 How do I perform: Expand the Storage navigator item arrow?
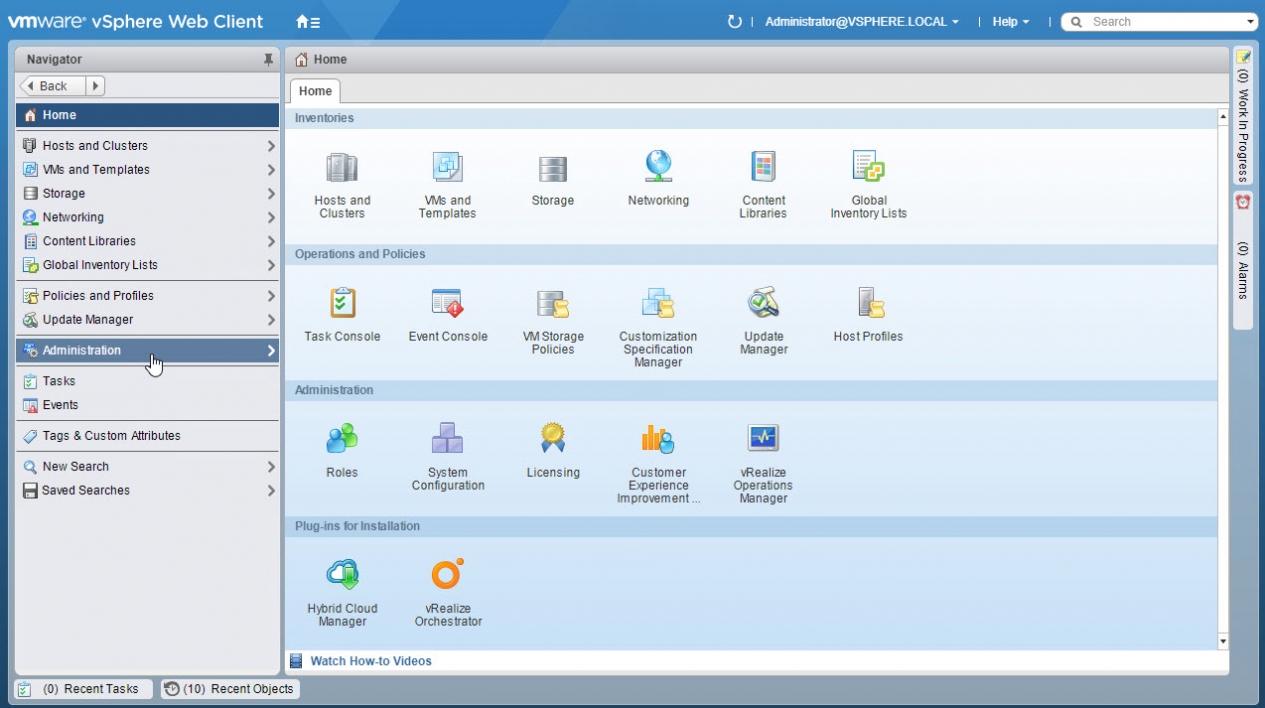point(271,194)
